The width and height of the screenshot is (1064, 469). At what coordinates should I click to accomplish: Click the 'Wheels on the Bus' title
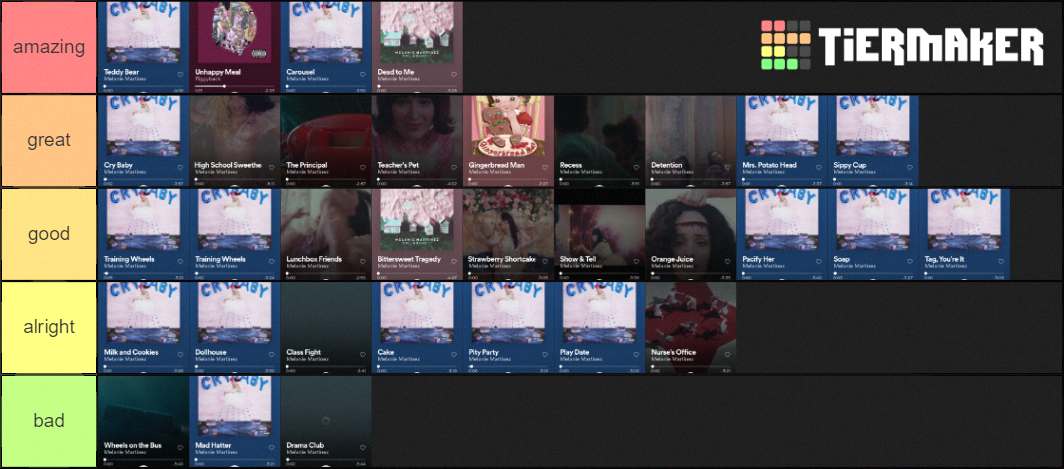point(133,445)
